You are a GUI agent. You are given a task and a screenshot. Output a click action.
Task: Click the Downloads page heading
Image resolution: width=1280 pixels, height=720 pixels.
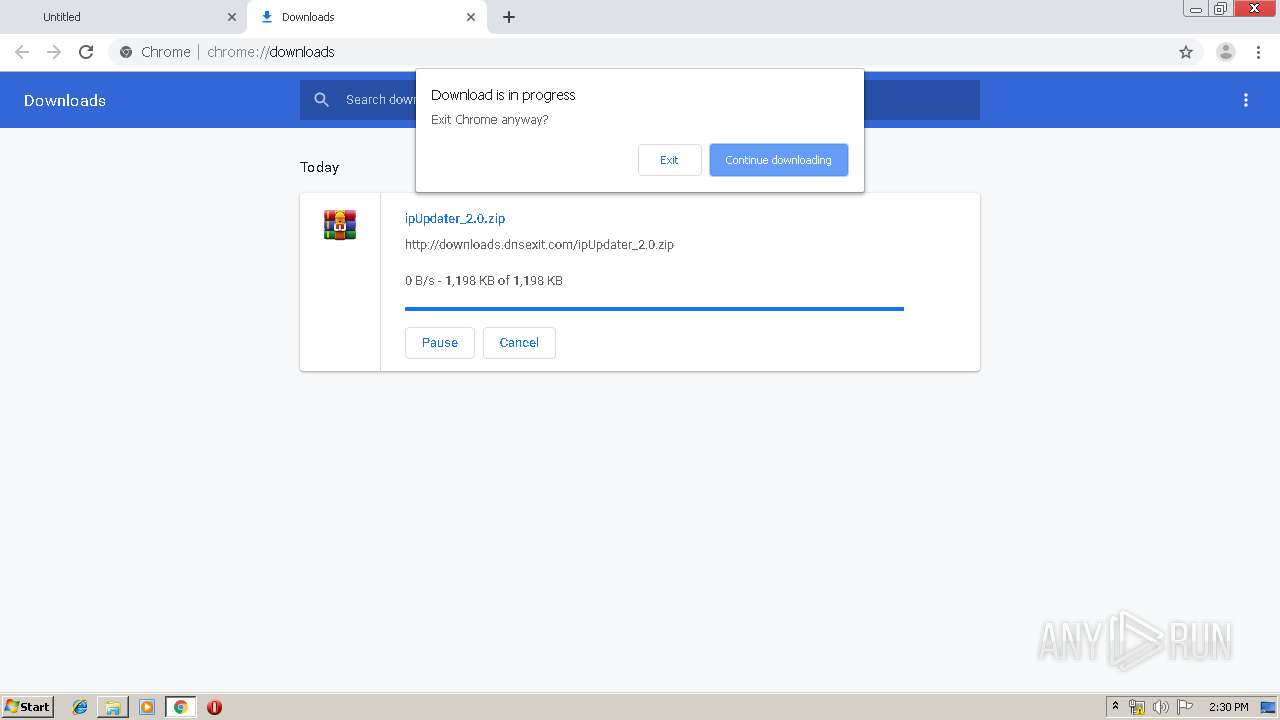[65, 100]
